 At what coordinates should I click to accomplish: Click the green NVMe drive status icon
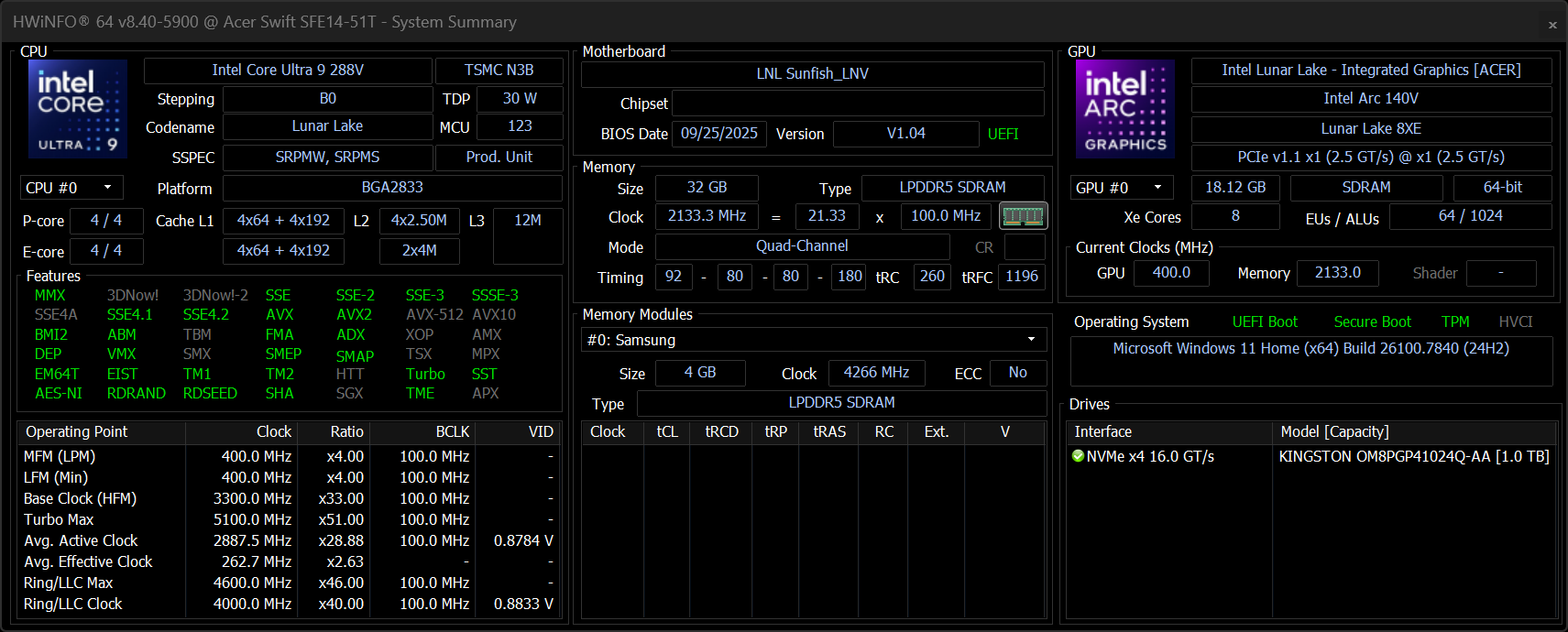point(1078,456)
